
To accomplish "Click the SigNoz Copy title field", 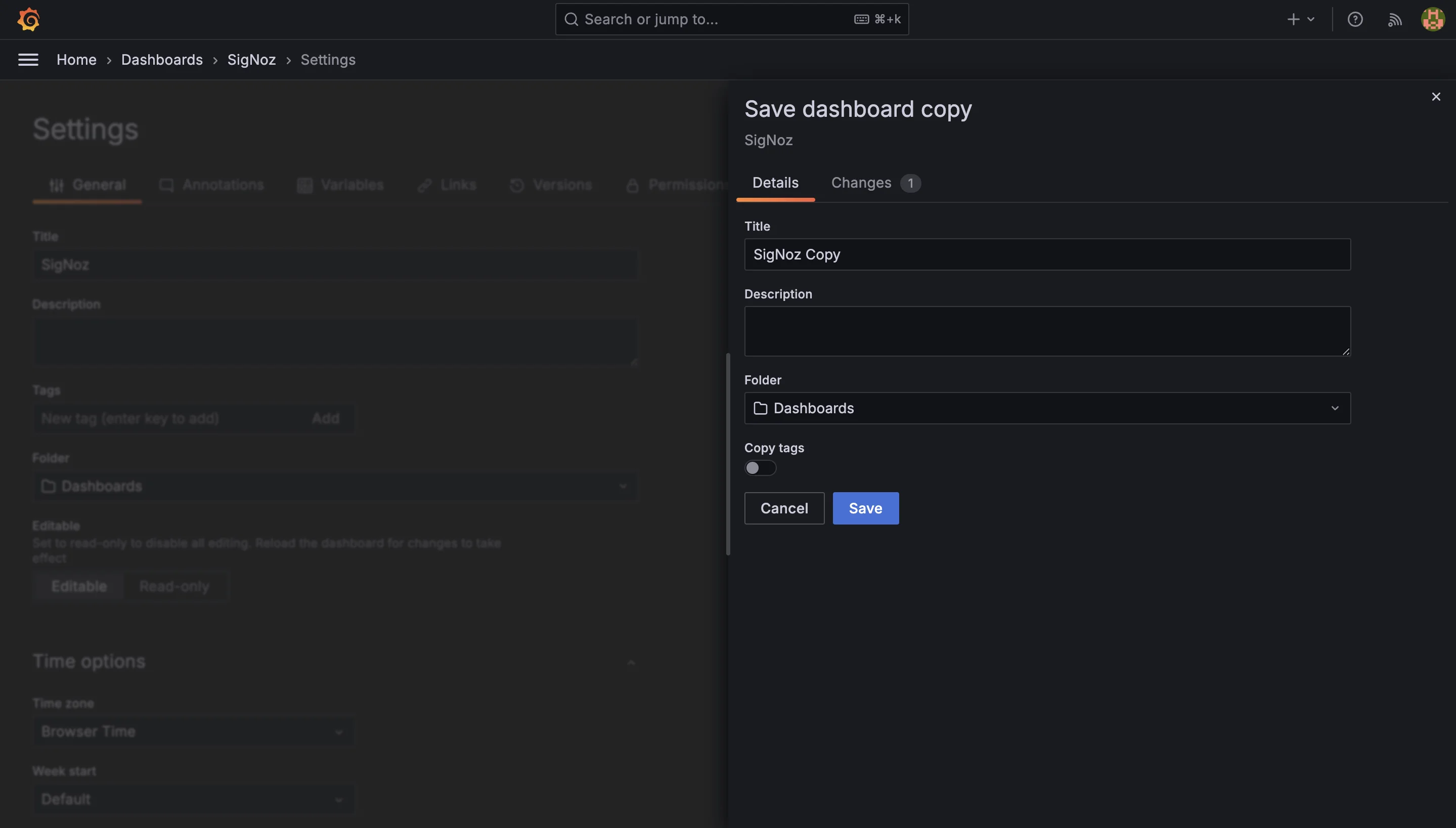I will coord(1047,254).
